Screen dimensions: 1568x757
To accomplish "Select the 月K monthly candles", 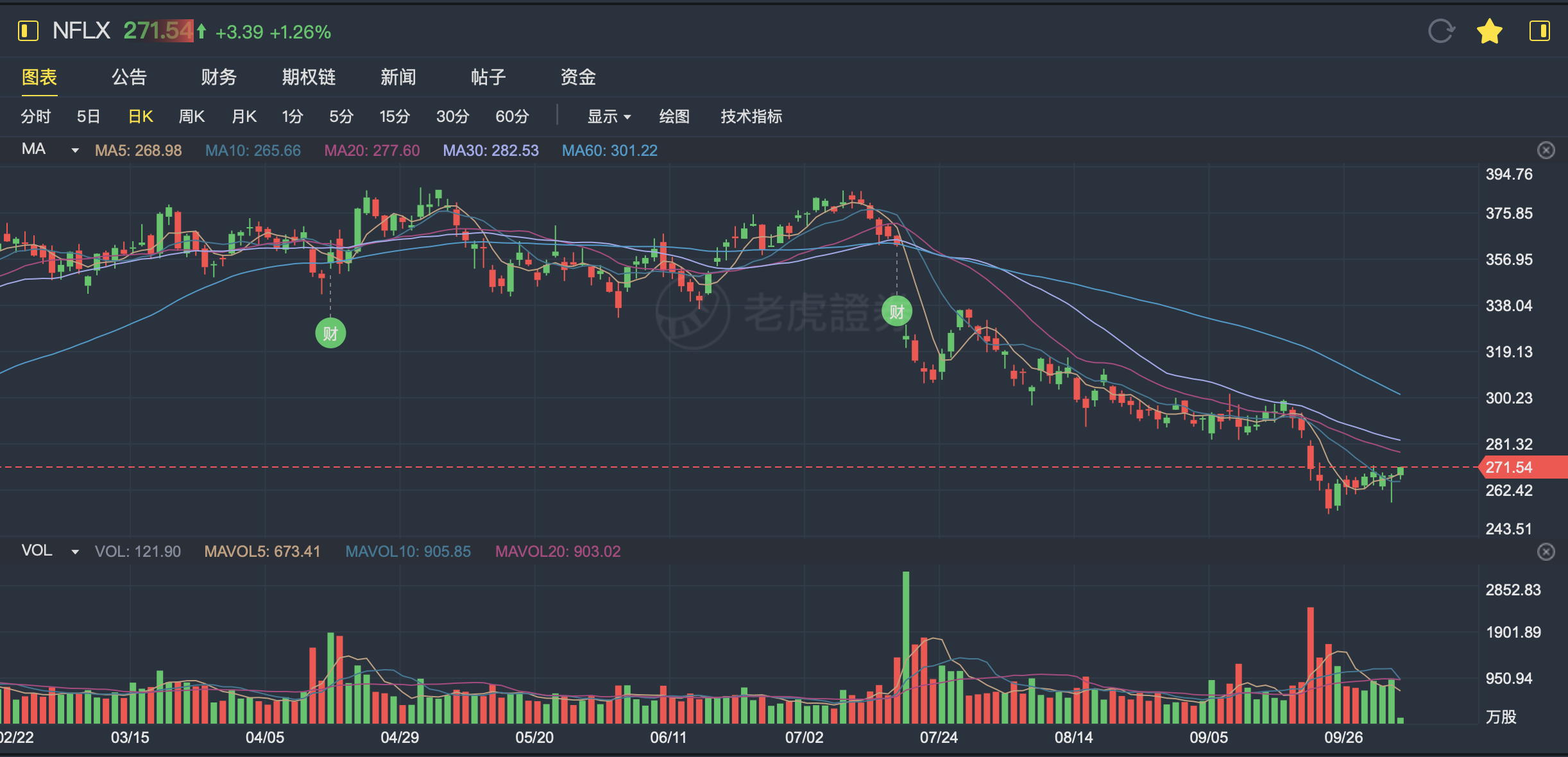I will (244, 116).
